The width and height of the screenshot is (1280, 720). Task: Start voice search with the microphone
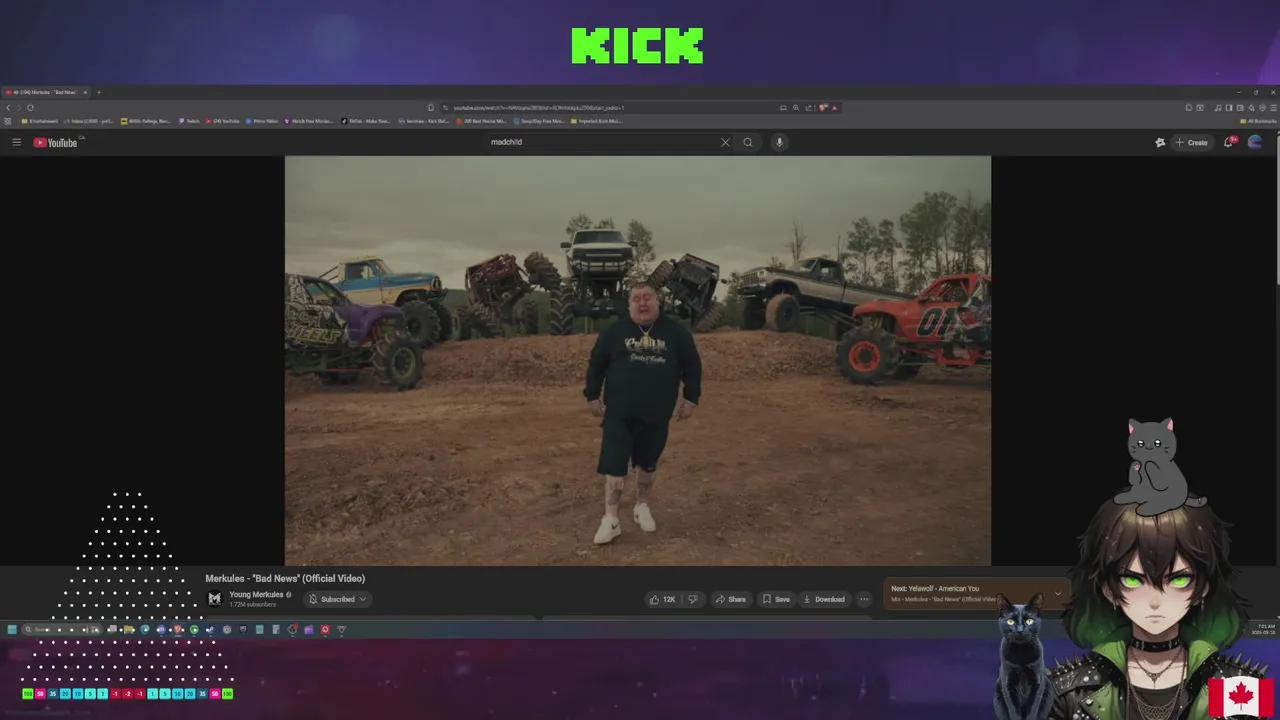point(779,142)
